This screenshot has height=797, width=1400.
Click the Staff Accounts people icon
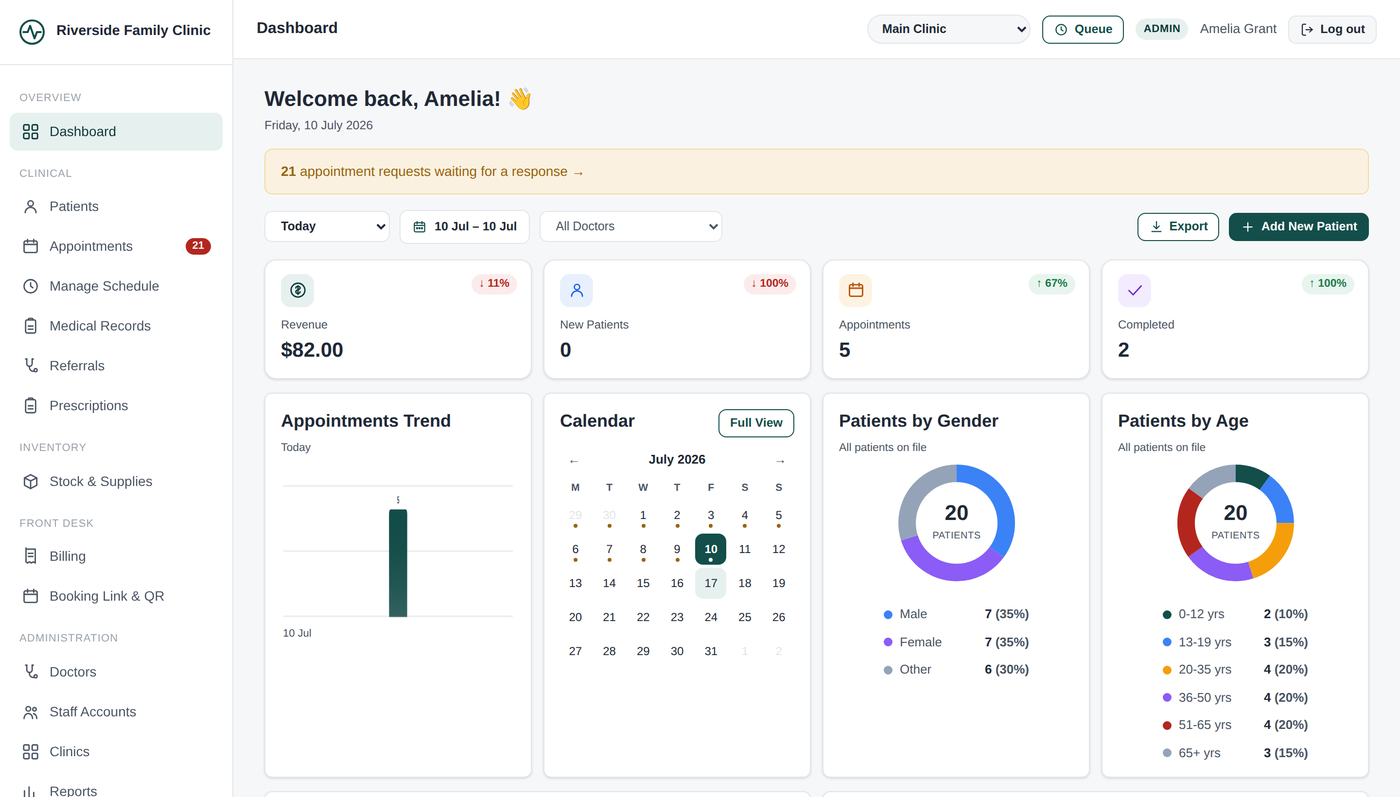31,712
